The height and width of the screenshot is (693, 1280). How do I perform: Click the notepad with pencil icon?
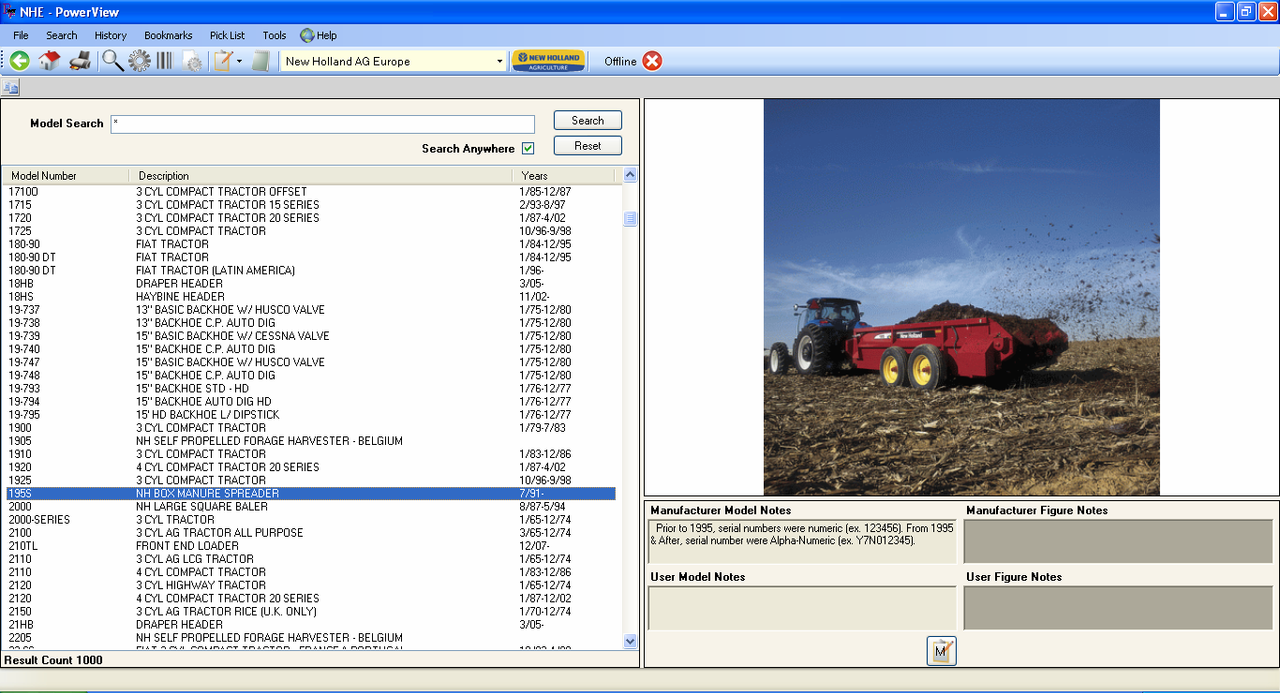(x=223, y=61)
